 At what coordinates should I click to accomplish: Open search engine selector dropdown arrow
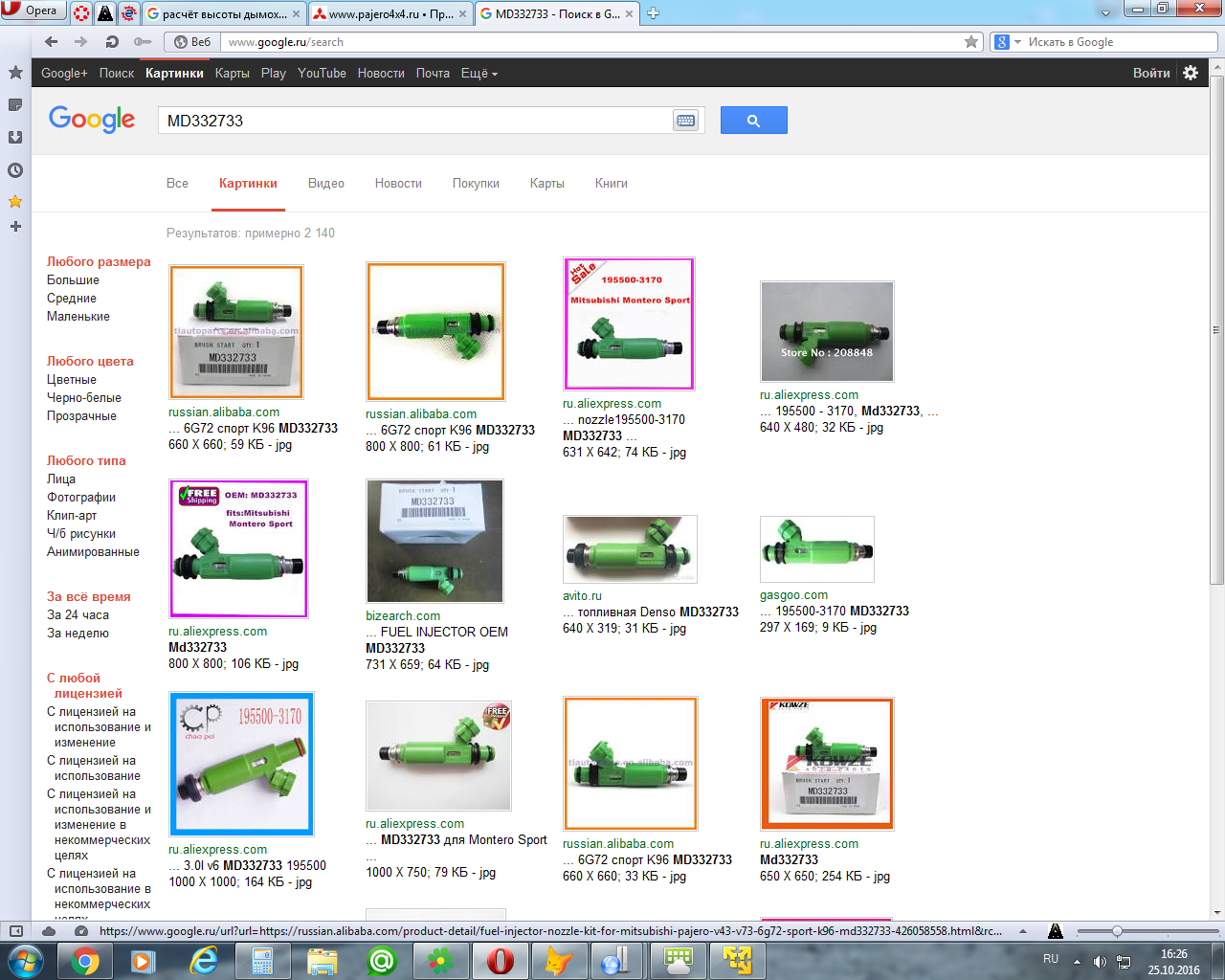[x=1018, y=42]
